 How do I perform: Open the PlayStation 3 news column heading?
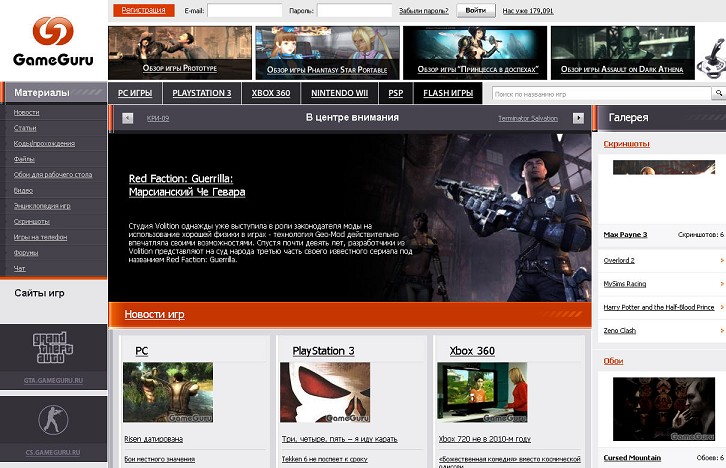pos(323,351)
